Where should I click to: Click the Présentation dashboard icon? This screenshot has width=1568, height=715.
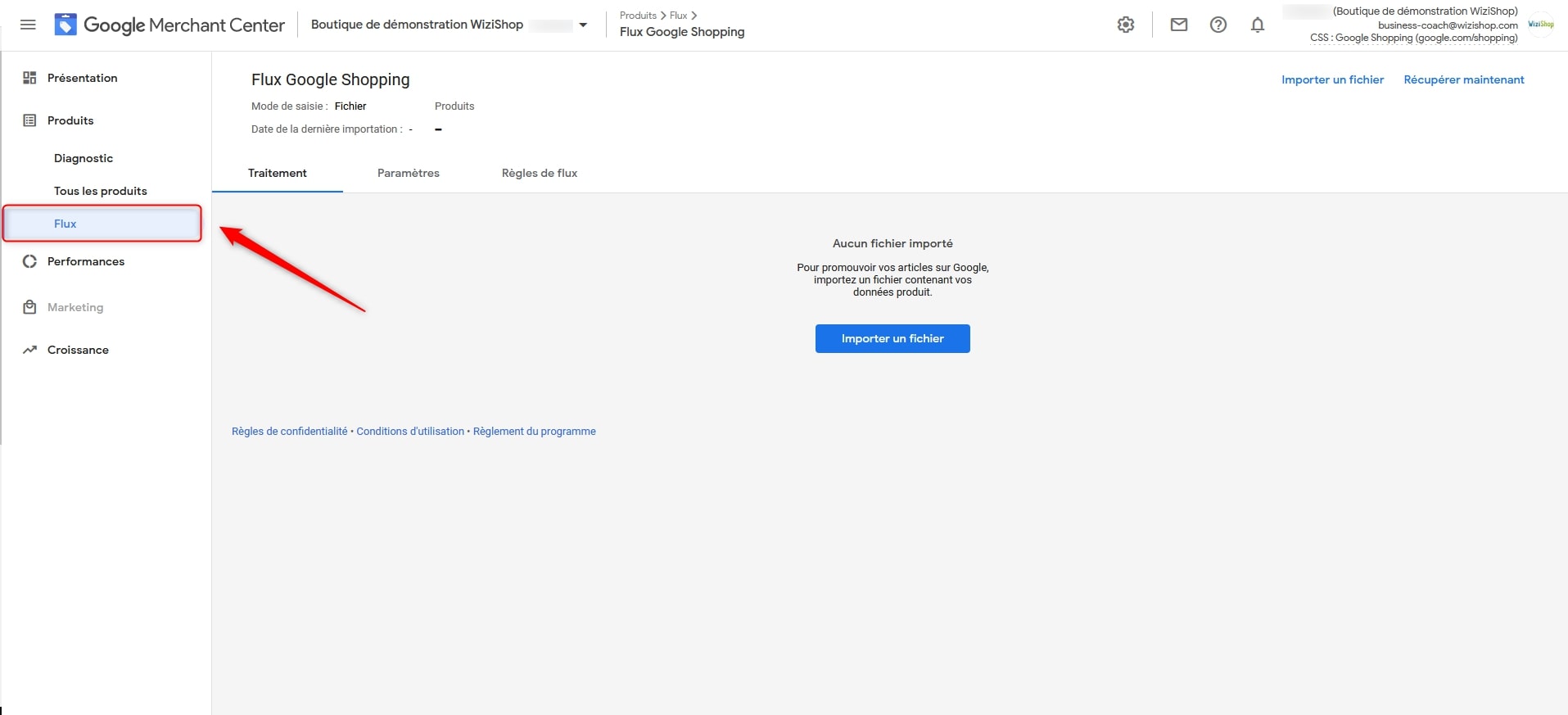coord(29,78)
